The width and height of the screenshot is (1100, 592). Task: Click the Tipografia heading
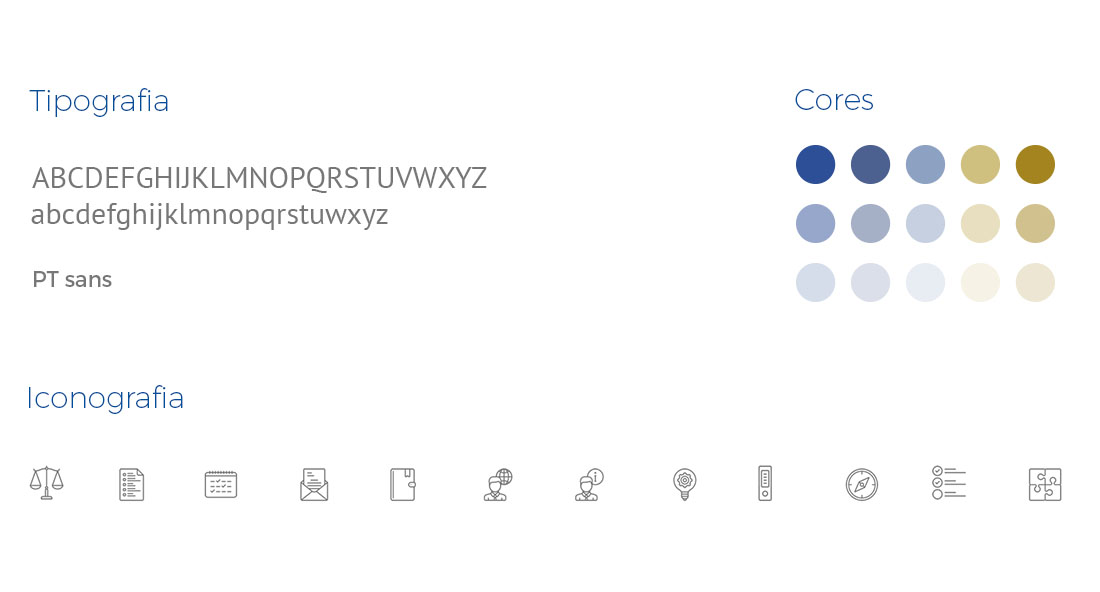point(99,101)
